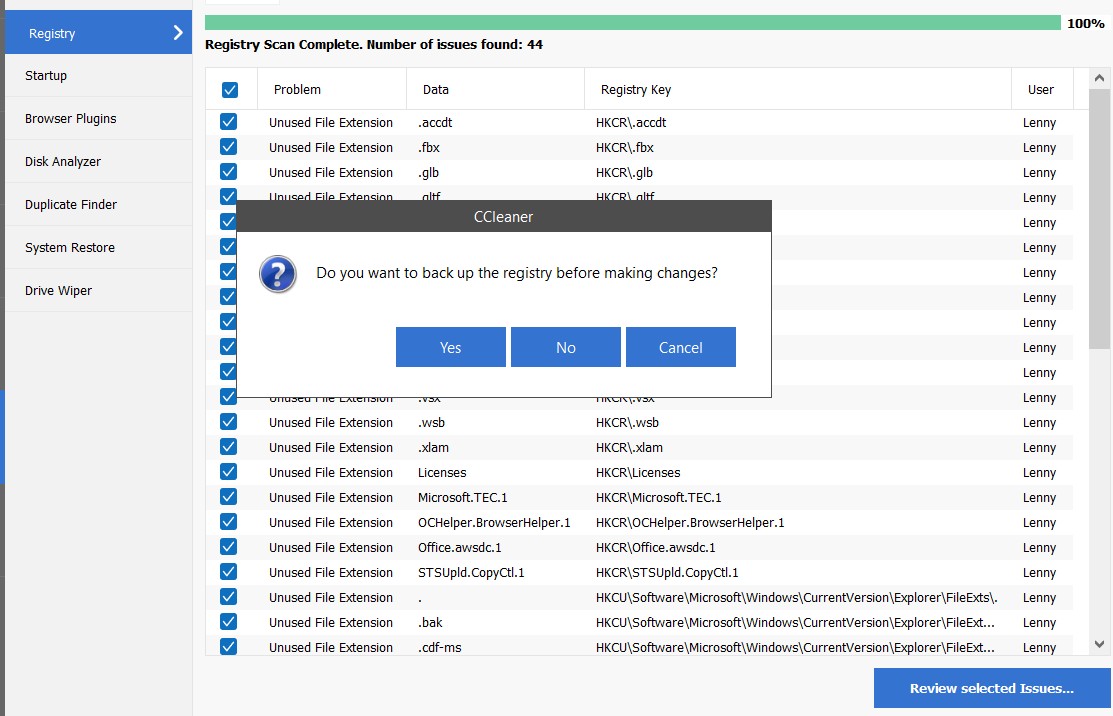Click the Registry Scan Complete status text
Viewport: 1113px width, 716px height.
click(374, 44)
